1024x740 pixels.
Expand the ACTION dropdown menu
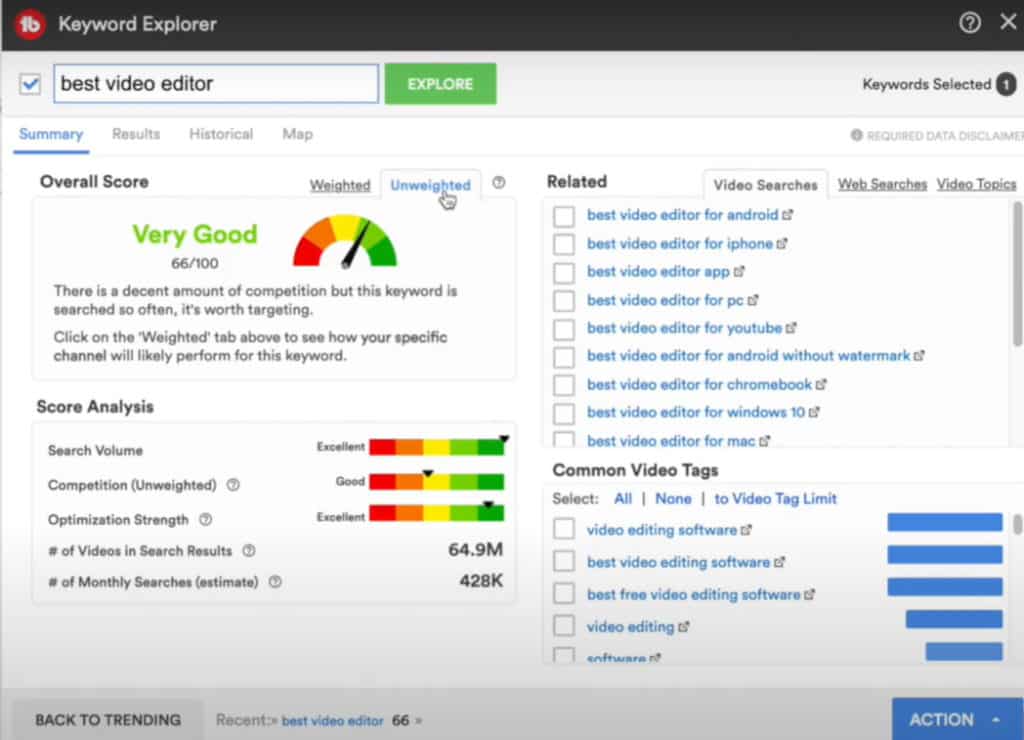tap(956, 719)
